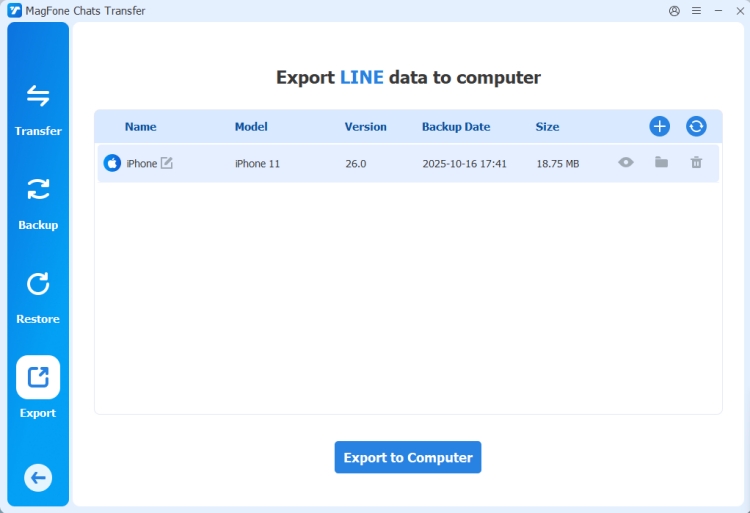The image size is (750, 513).
Task: Select the iPhone 11 backup row
Action: tap(400, 163)
